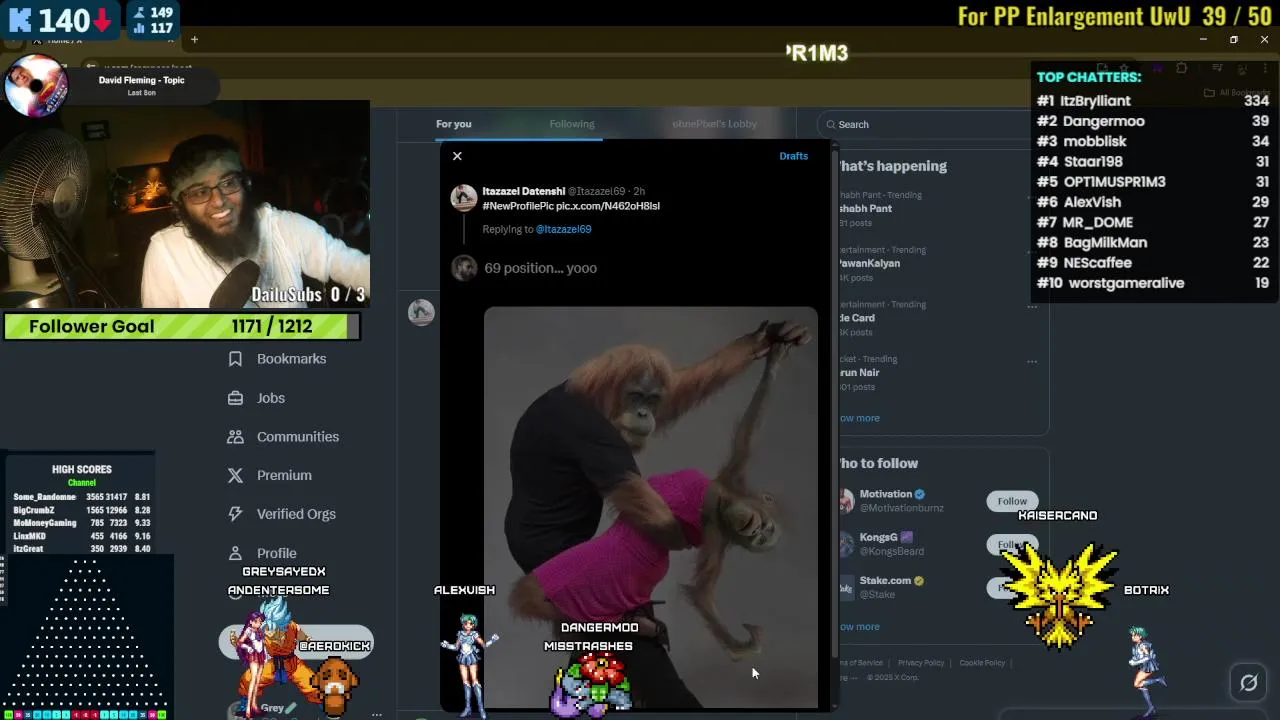Focus the Search input field
This screenshot has width=1280, height=720.
[x=925, y=124]
